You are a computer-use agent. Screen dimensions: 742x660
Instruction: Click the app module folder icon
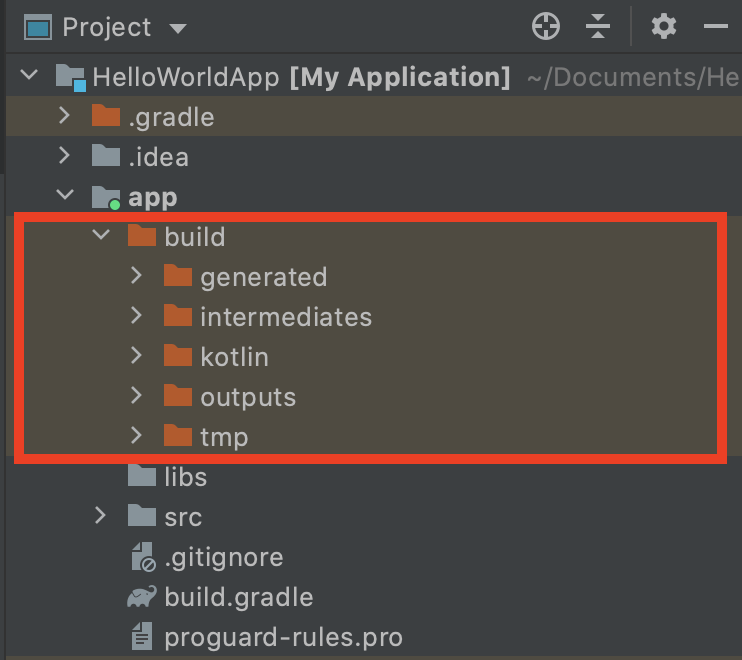tap(106, 197)
